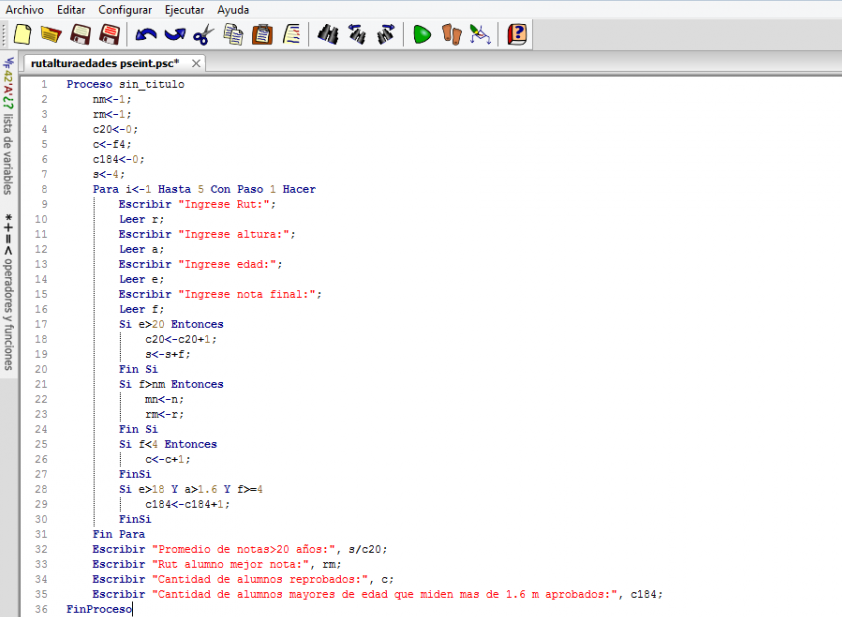Open help with the question mark book icon
842x617 pixels.
click(x=517, y=35)
